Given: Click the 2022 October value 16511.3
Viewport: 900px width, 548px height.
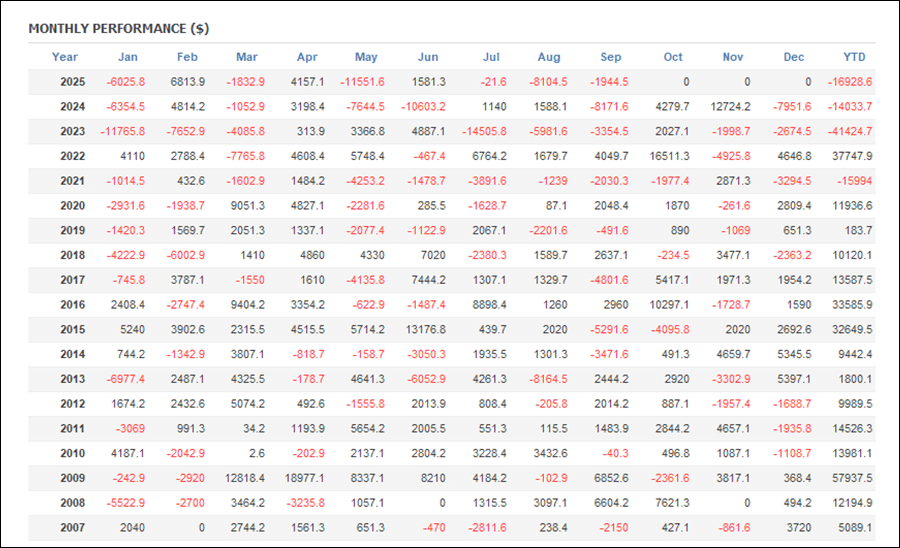Looking at the screenshot, I should click(667, 156).
